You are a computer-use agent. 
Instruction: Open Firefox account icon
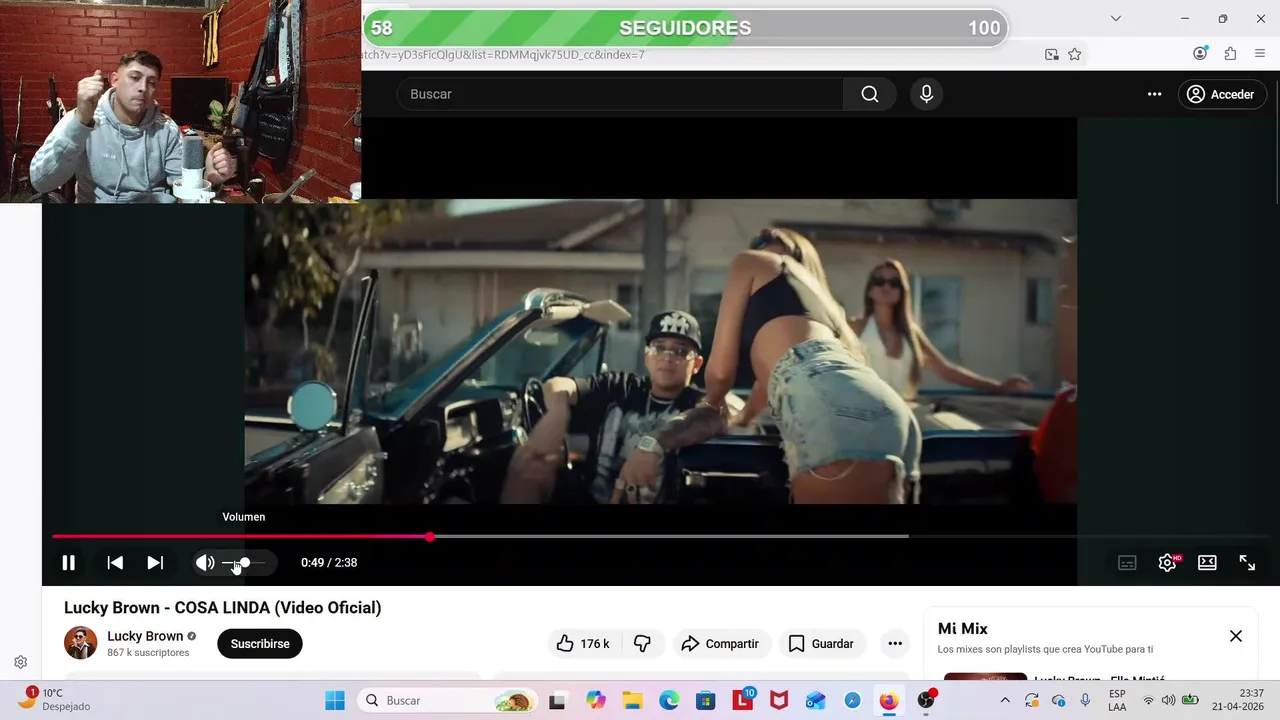tap(1200, 54)
